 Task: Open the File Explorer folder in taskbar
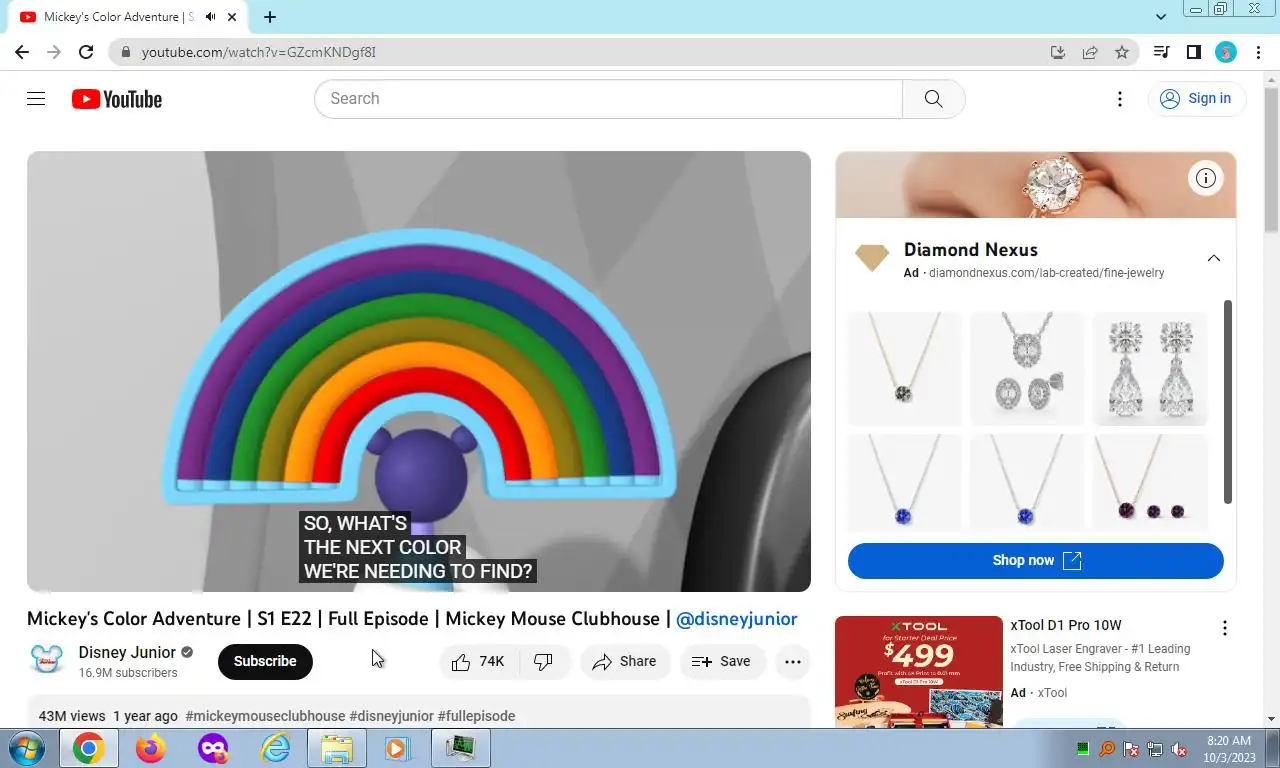click(336, 748)
